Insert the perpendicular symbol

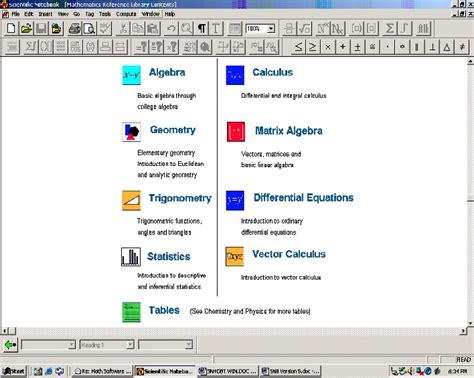[433, 47]
